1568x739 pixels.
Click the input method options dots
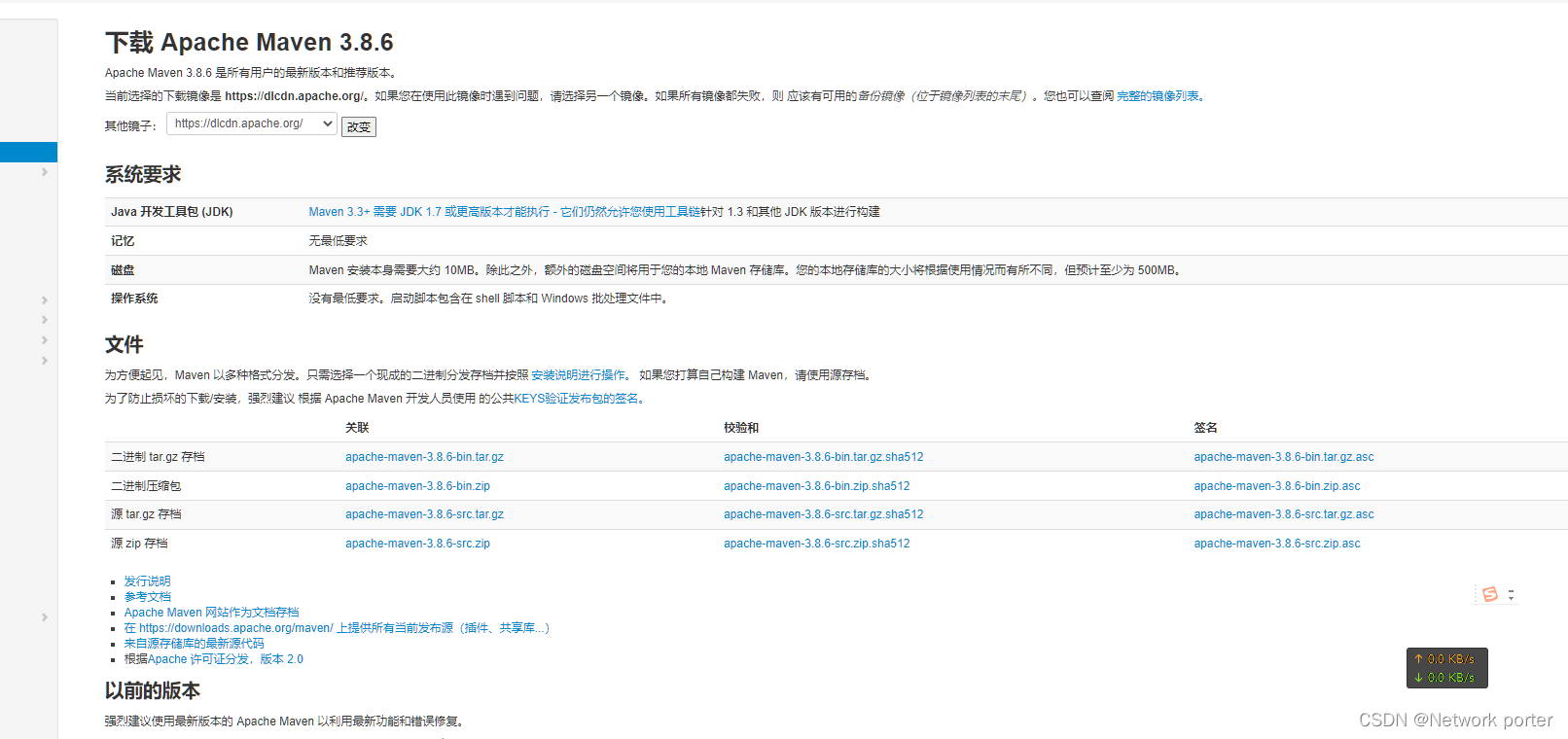[x=1511, y=594]
